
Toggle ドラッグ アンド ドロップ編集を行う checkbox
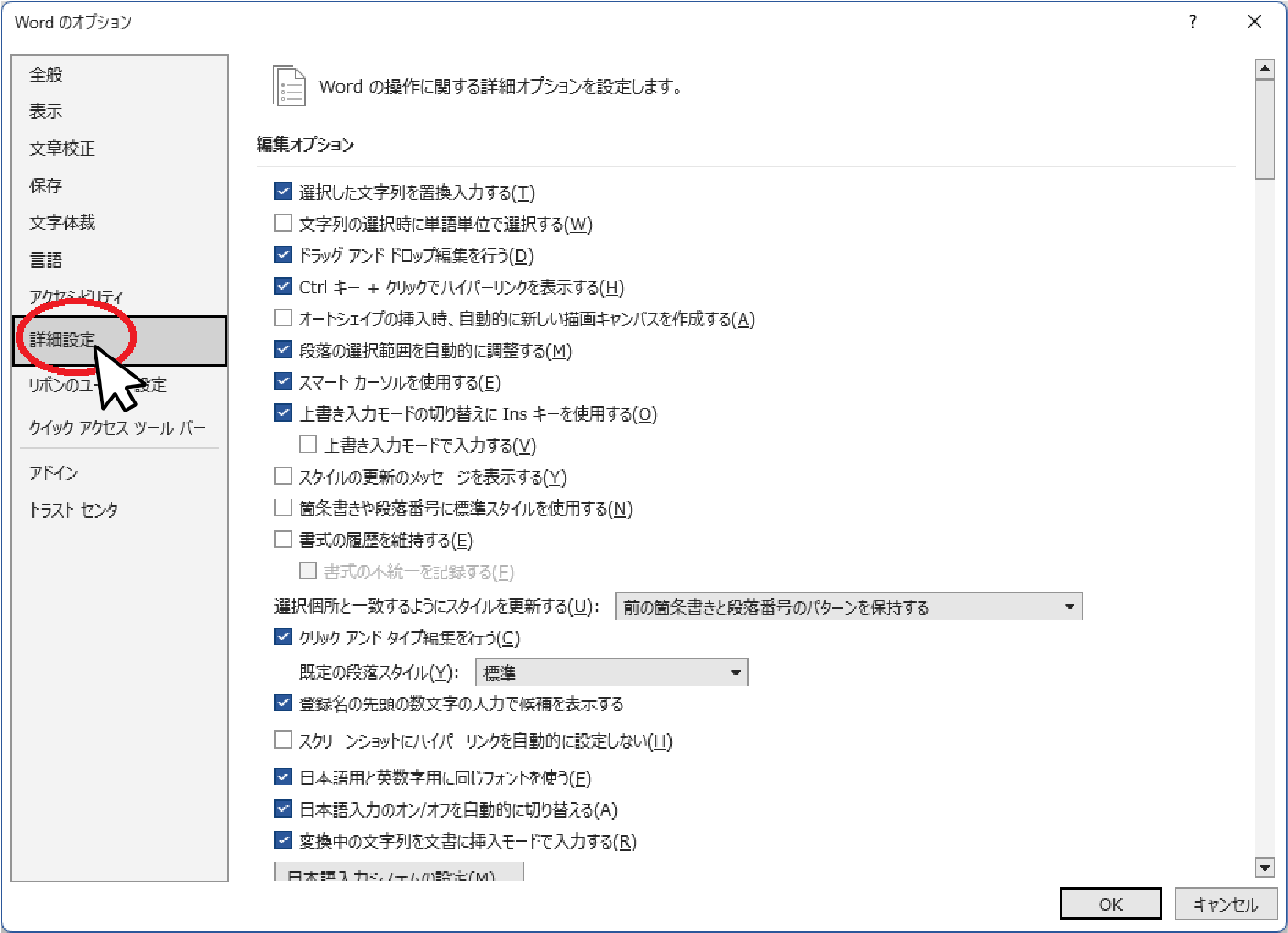coord(283,255)
